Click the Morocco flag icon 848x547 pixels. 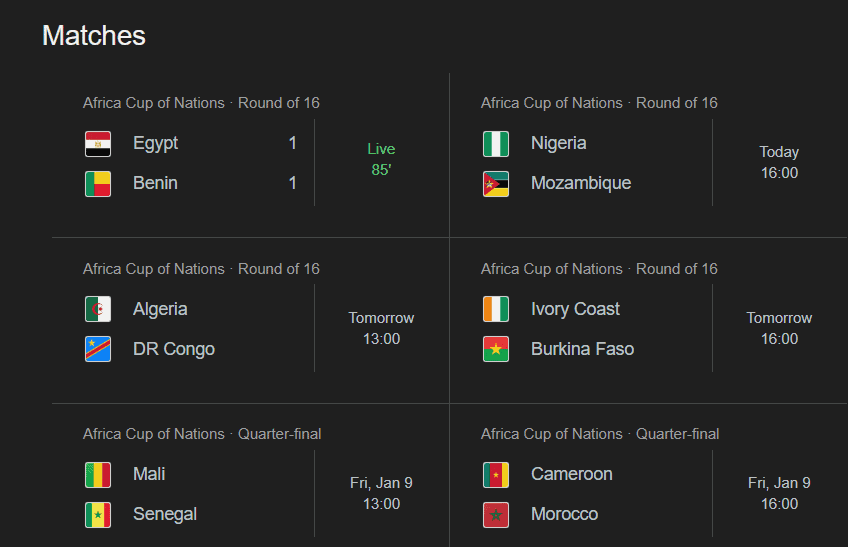pos(495,515)
